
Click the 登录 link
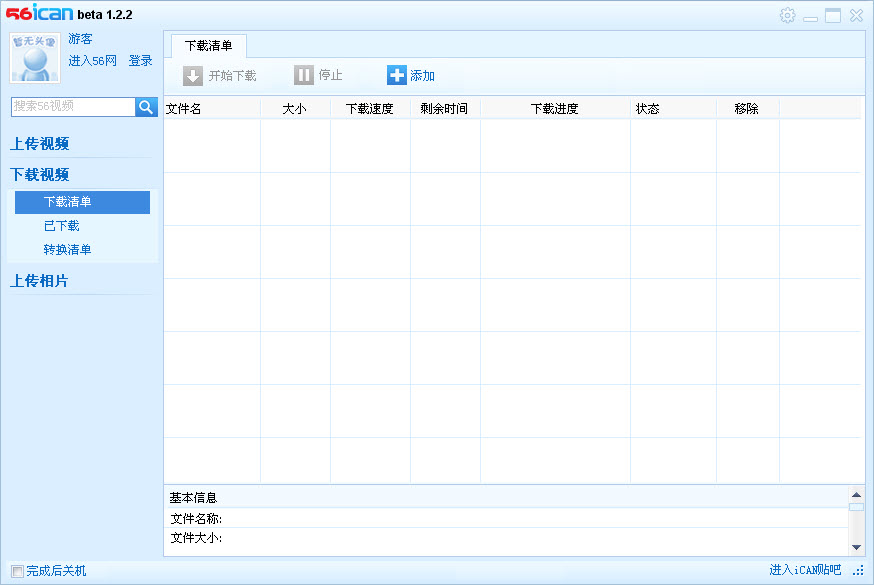point(140,61)
